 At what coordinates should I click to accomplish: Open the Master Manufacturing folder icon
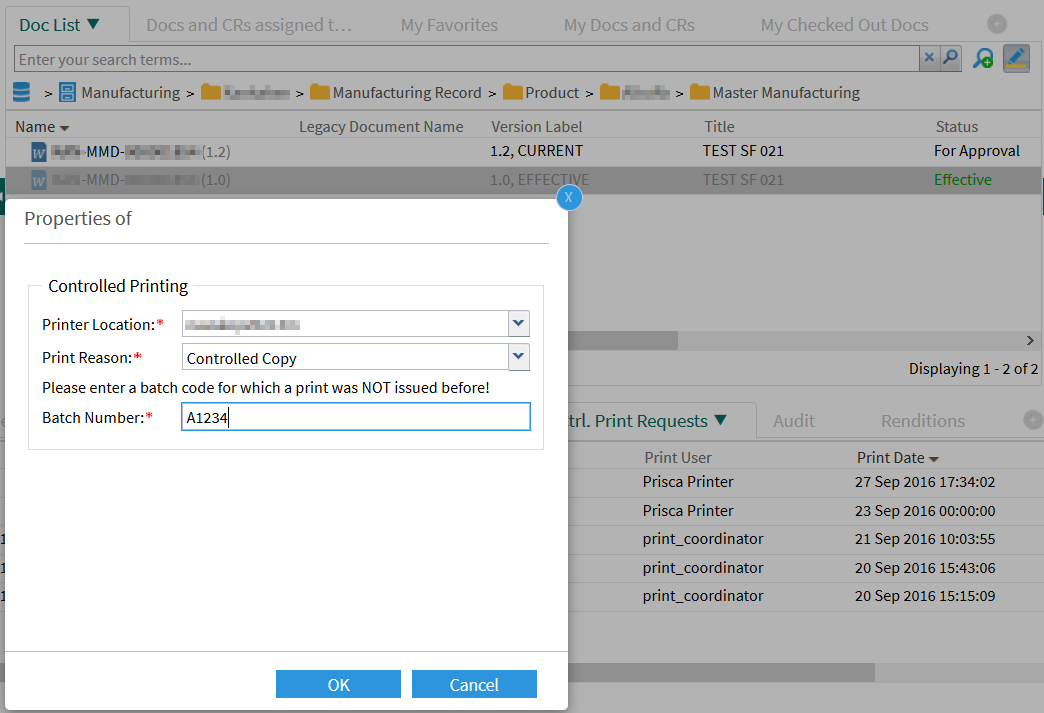(x=696, y=92)
